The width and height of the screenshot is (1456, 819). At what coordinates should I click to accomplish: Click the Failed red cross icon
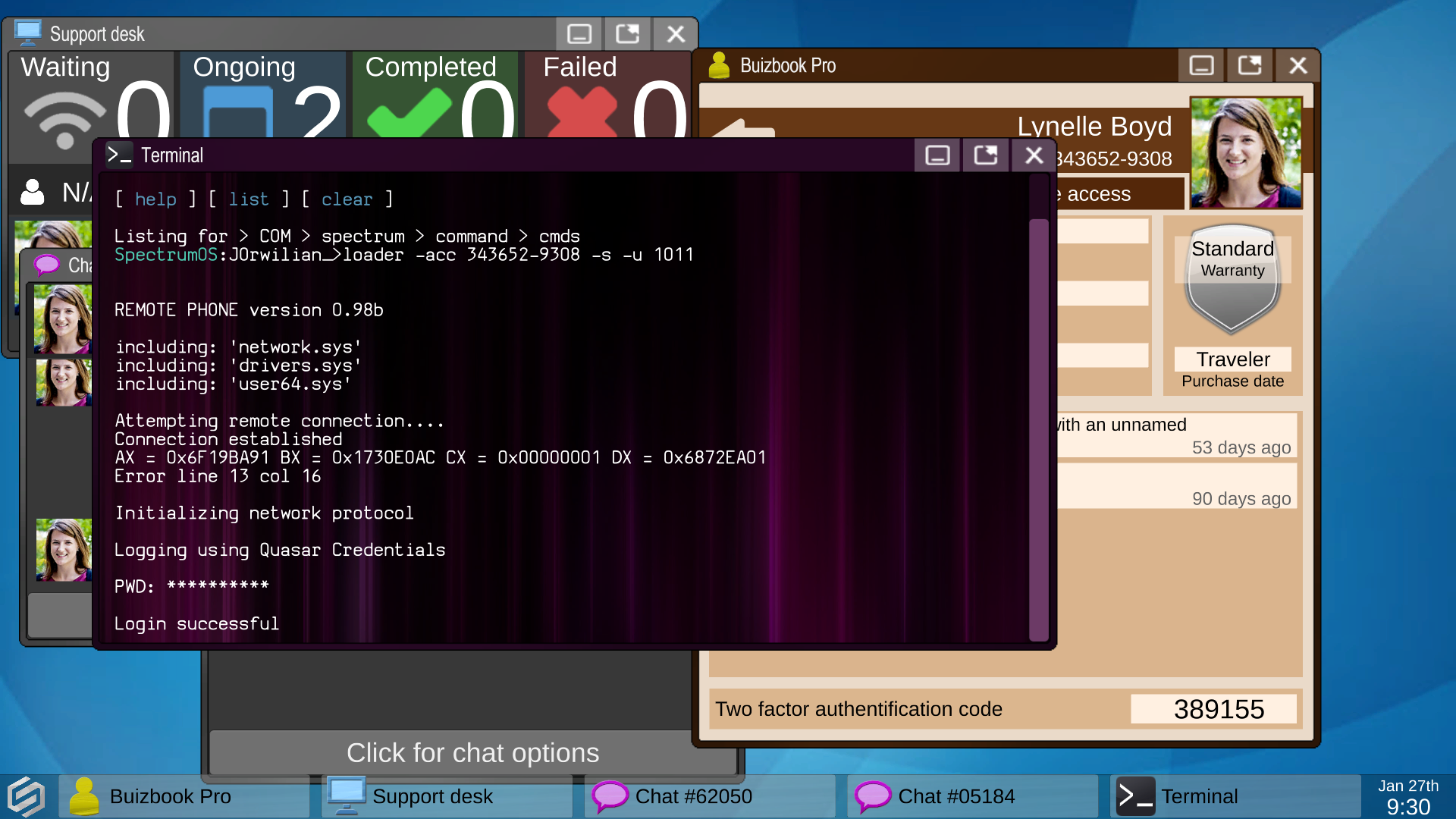582,112
